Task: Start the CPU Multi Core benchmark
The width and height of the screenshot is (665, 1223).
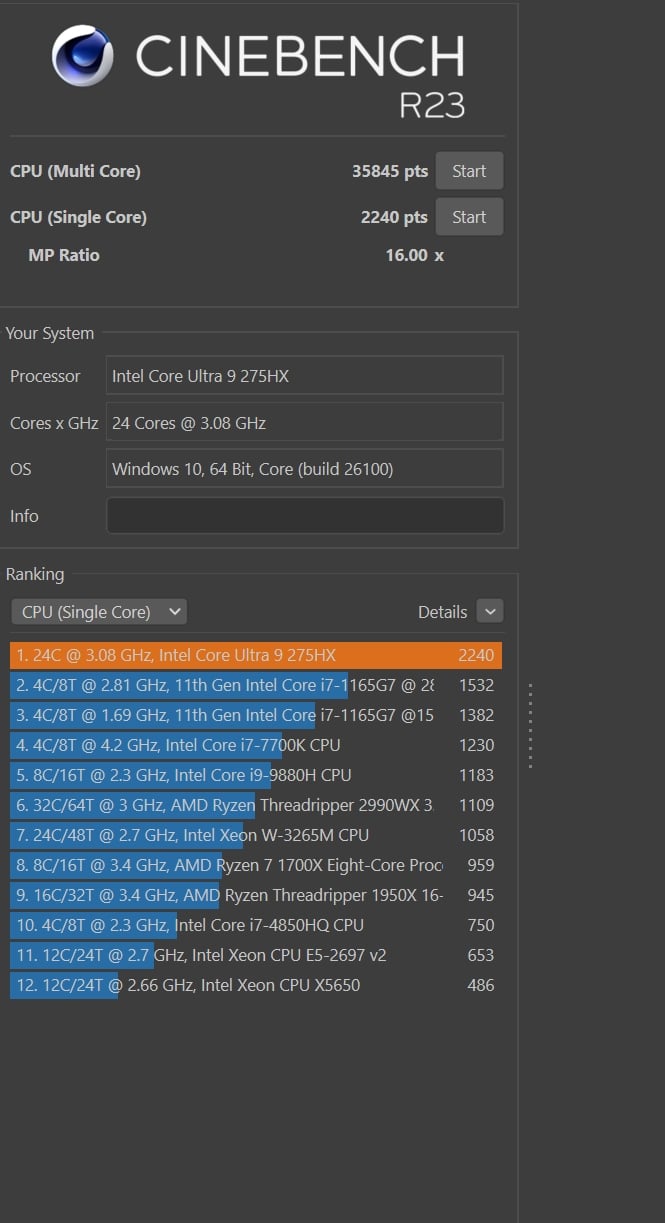Action: pos(469,171)
